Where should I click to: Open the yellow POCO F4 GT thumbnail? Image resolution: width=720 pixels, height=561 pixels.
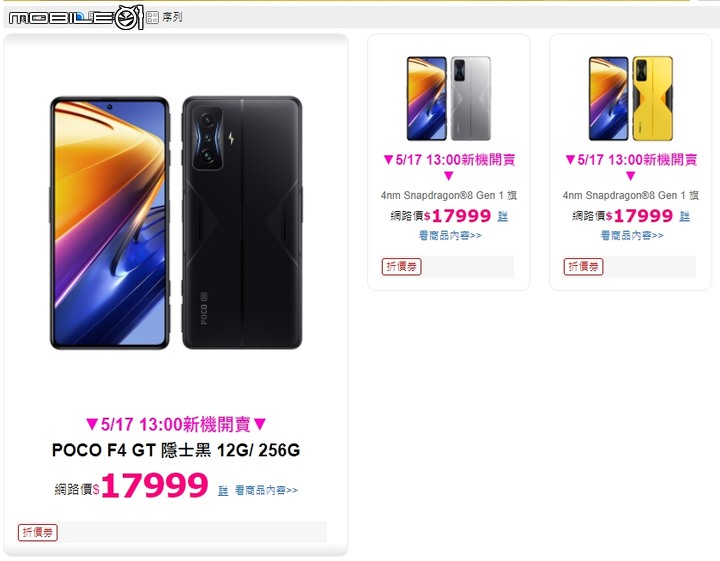pyautogui.click(x=630, y=98)
